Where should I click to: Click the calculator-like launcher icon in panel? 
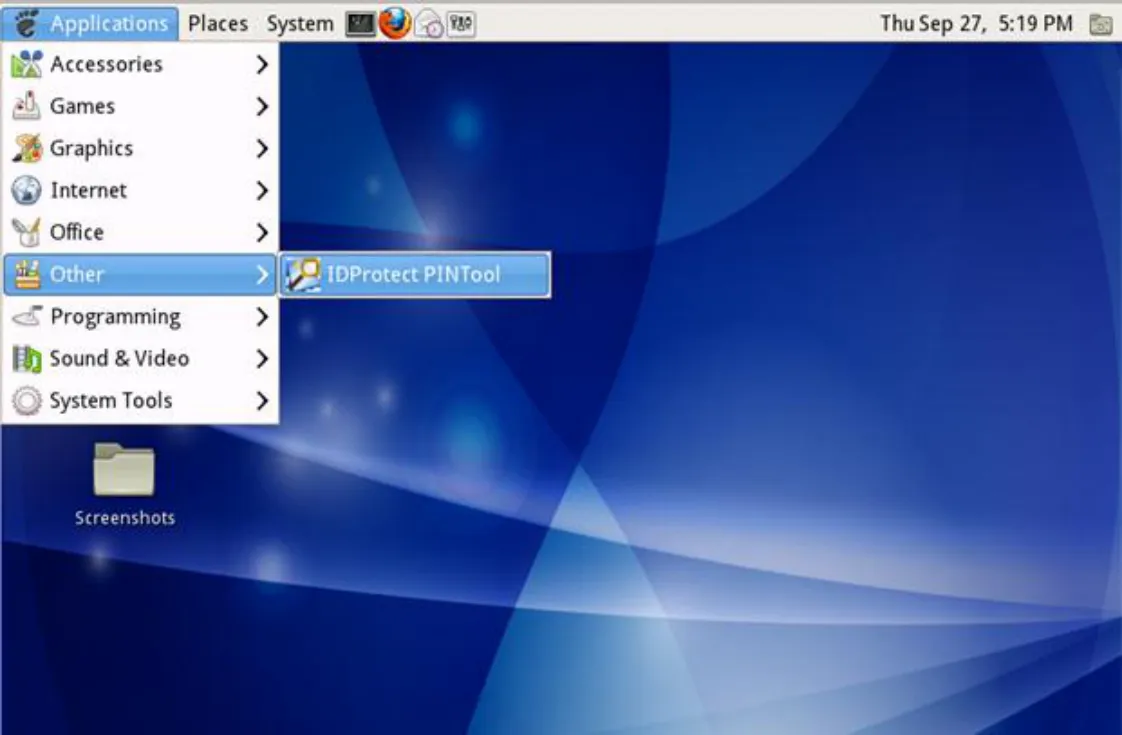(x=462, y=24)
